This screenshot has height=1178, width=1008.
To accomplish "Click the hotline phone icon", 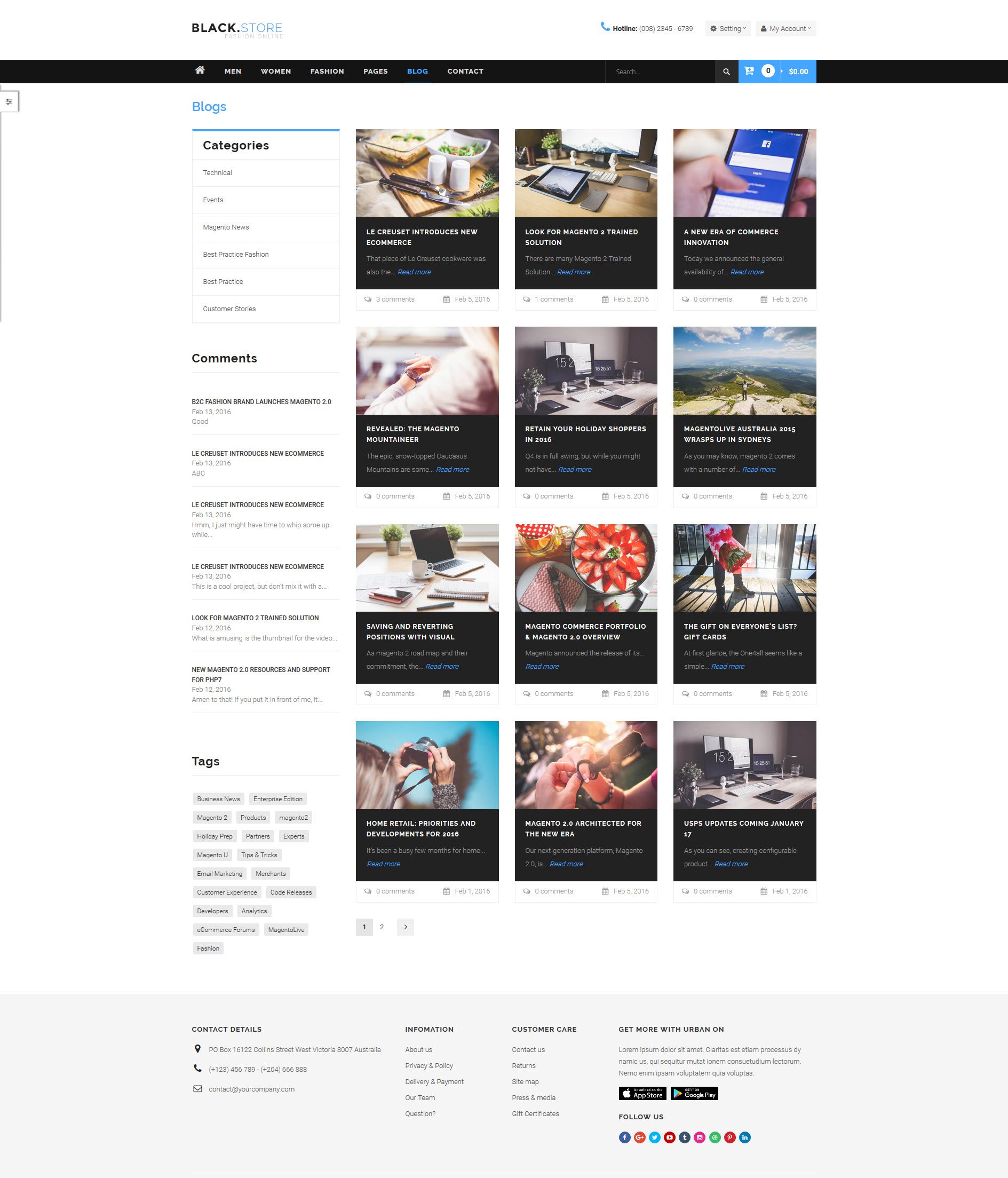I will coord(605,27).
